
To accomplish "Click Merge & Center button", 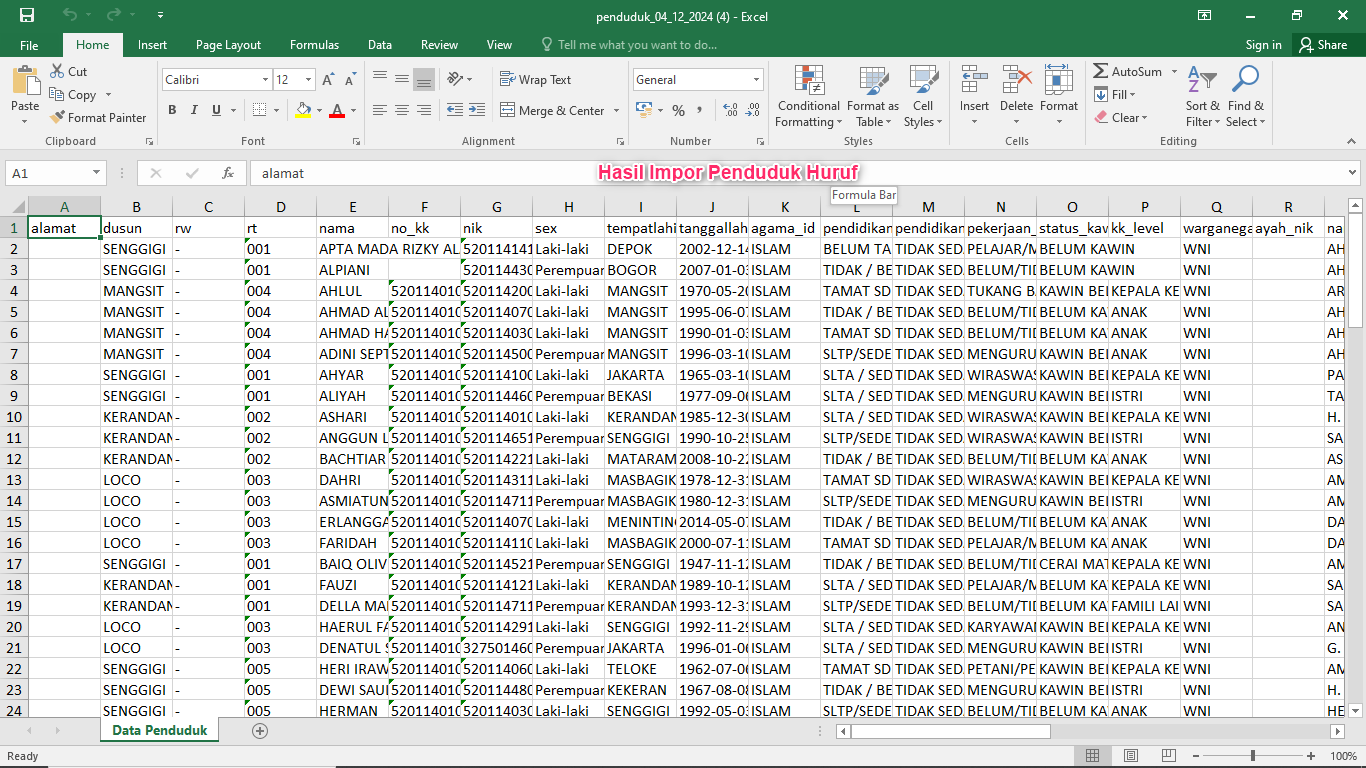I will click(554, 111).
